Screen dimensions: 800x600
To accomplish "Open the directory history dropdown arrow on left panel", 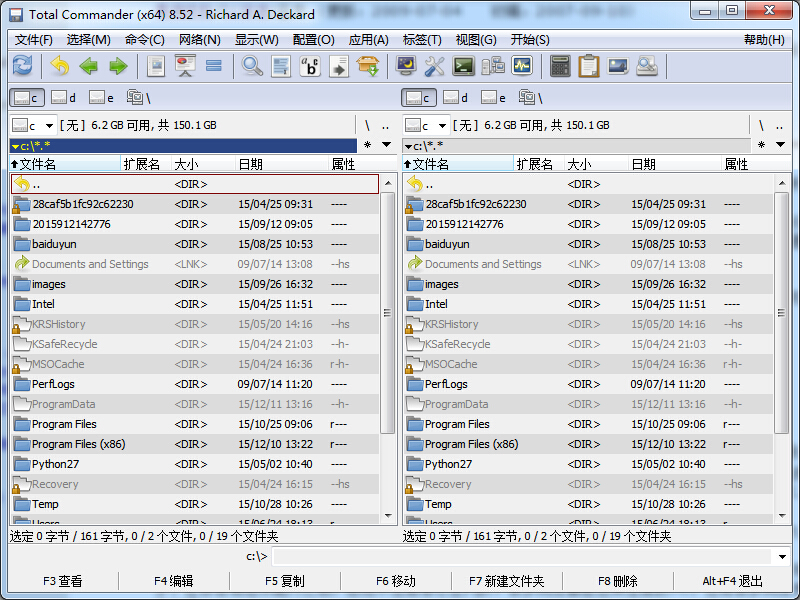I will pyautogui.click(x=387, y=144).
